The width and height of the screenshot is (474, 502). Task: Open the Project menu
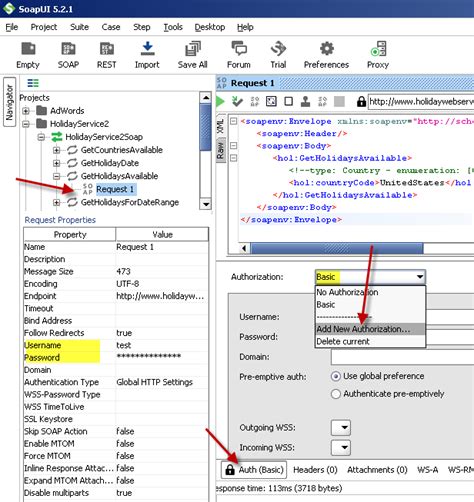tap(44, 27)
